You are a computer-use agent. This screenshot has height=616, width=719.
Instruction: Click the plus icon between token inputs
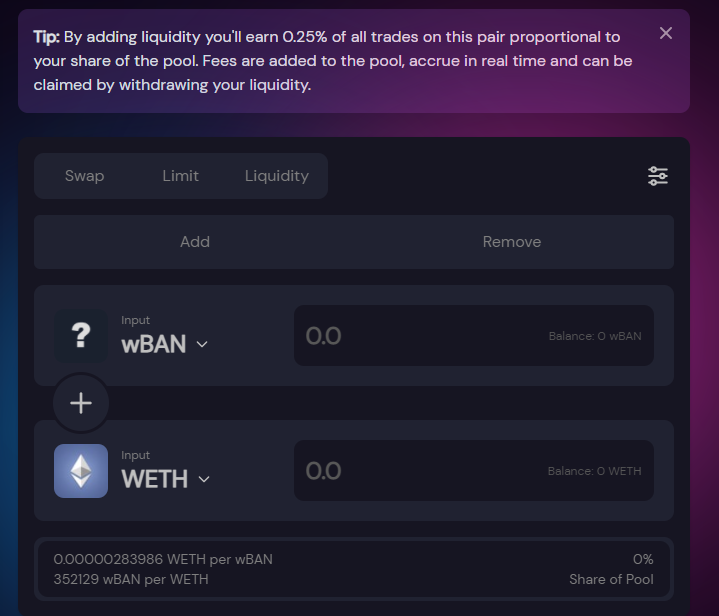click(81, 403)
